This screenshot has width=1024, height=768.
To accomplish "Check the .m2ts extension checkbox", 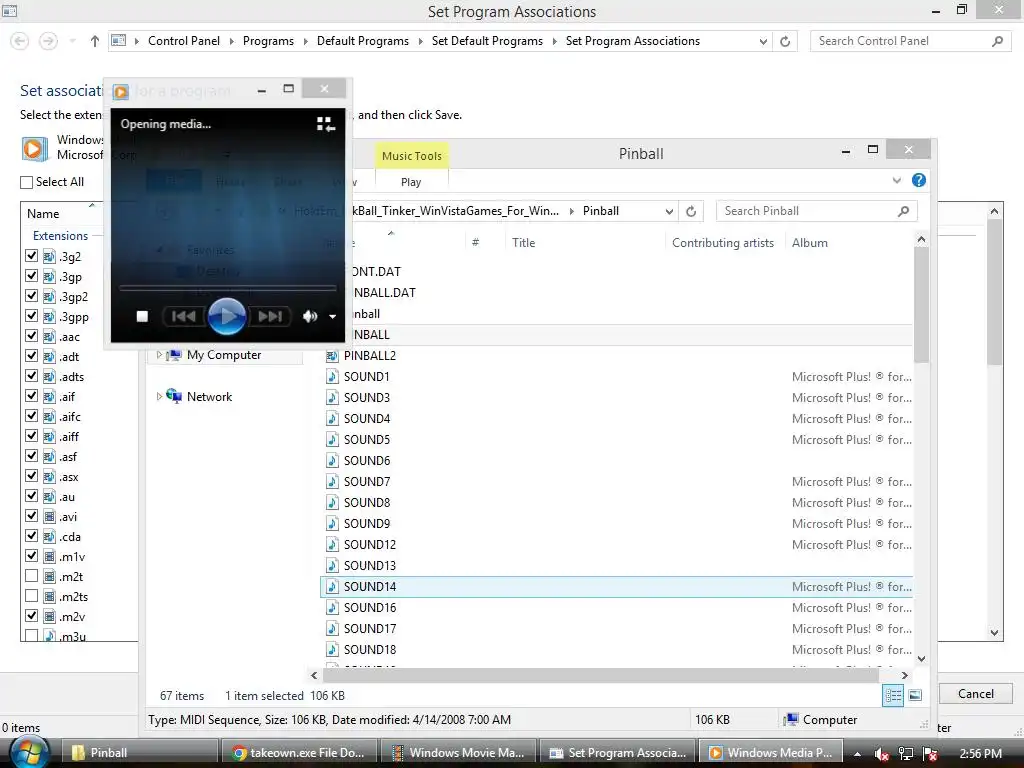I will [x=31, y=596].
